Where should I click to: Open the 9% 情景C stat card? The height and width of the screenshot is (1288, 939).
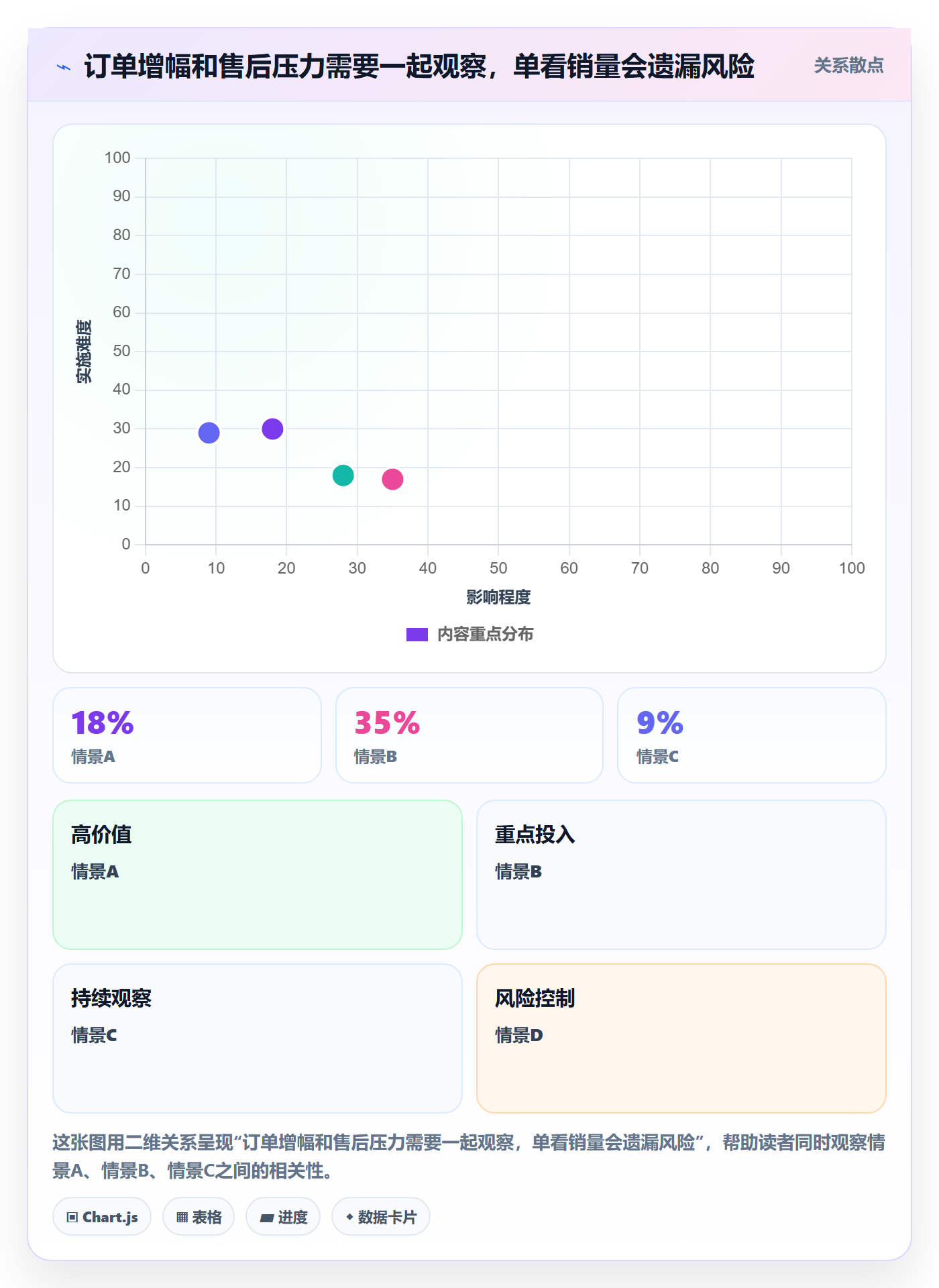click(752, 735)
